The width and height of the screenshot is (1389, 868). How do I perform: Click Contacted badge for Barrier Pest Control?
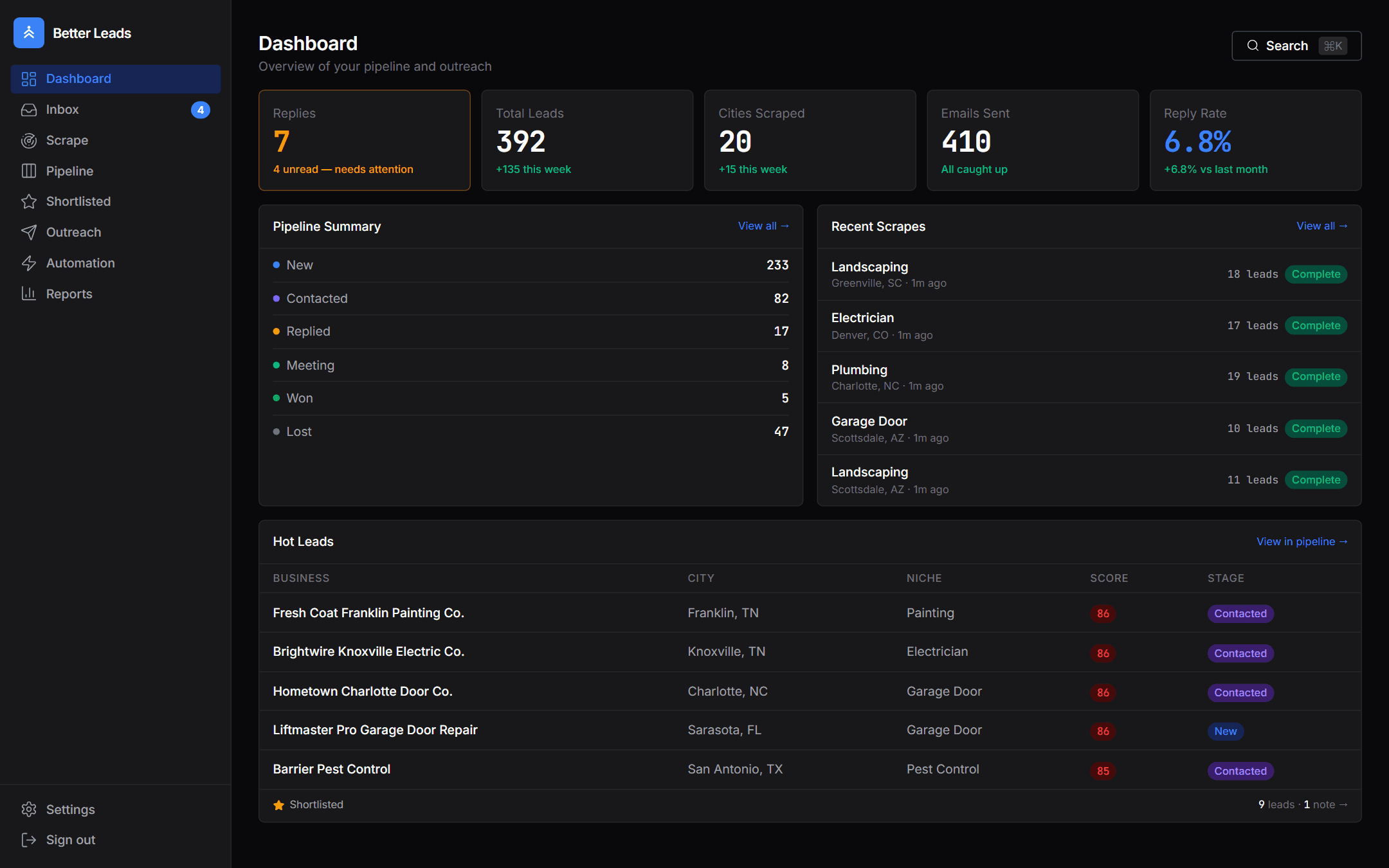pyautogui.click(x=1240, y=771)
